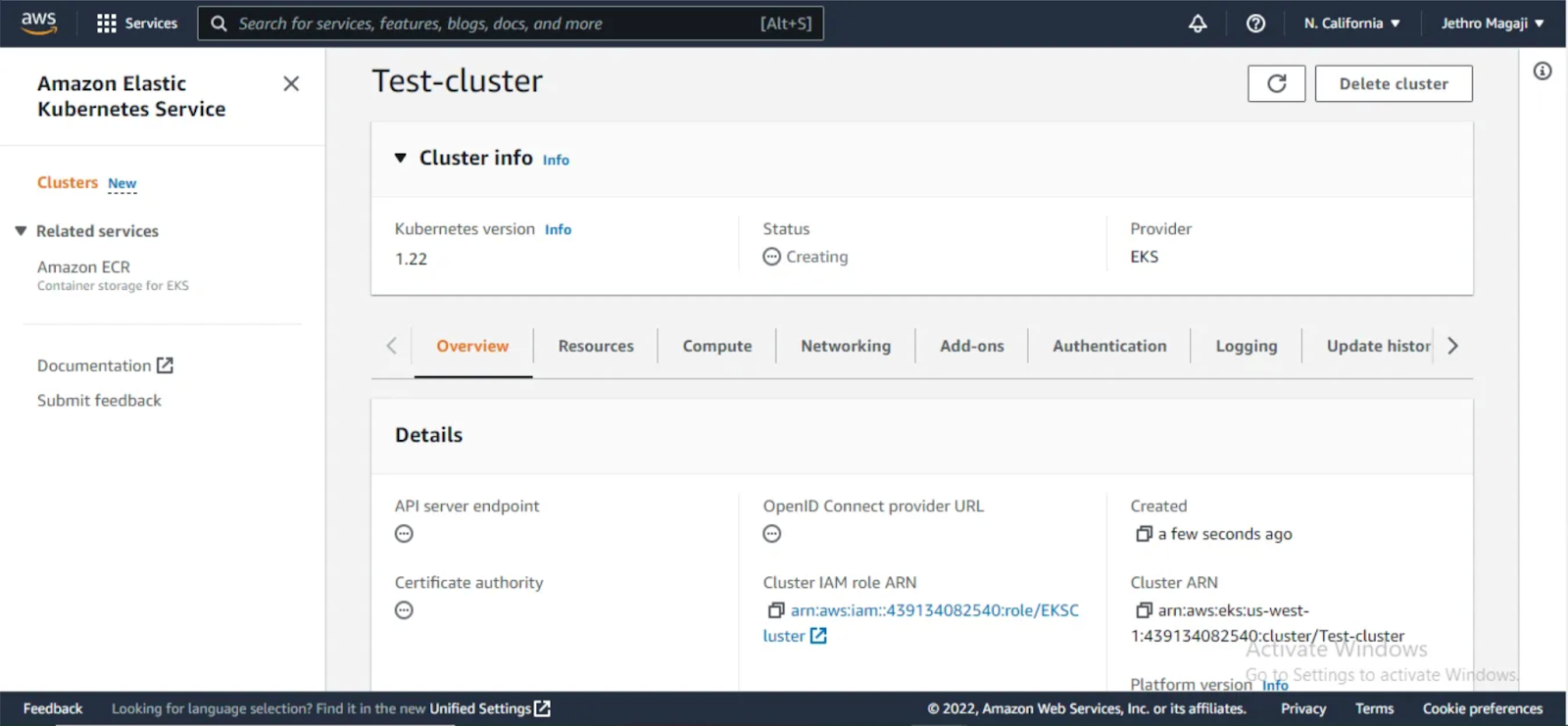1568x726 pixels.
Task: Open Cookie preferences in footer
Action: [1483, 708]
